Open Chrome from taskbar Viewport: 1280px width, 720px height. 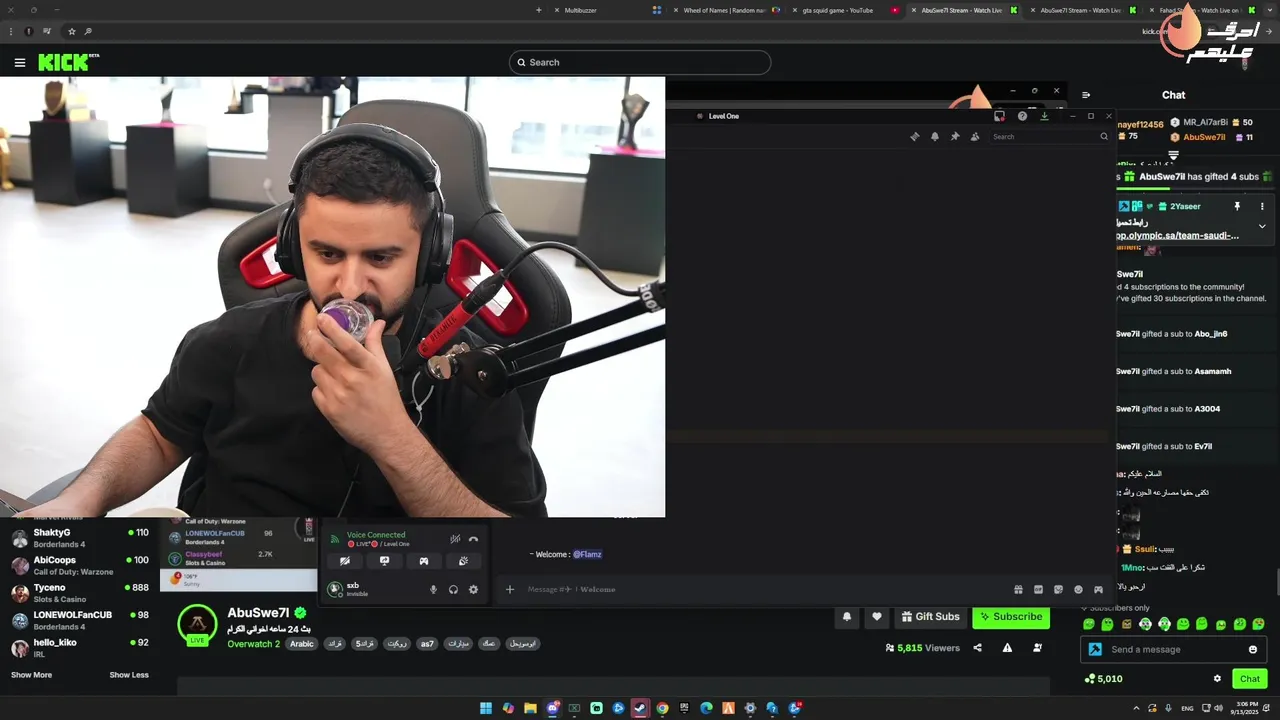point(662,708)
